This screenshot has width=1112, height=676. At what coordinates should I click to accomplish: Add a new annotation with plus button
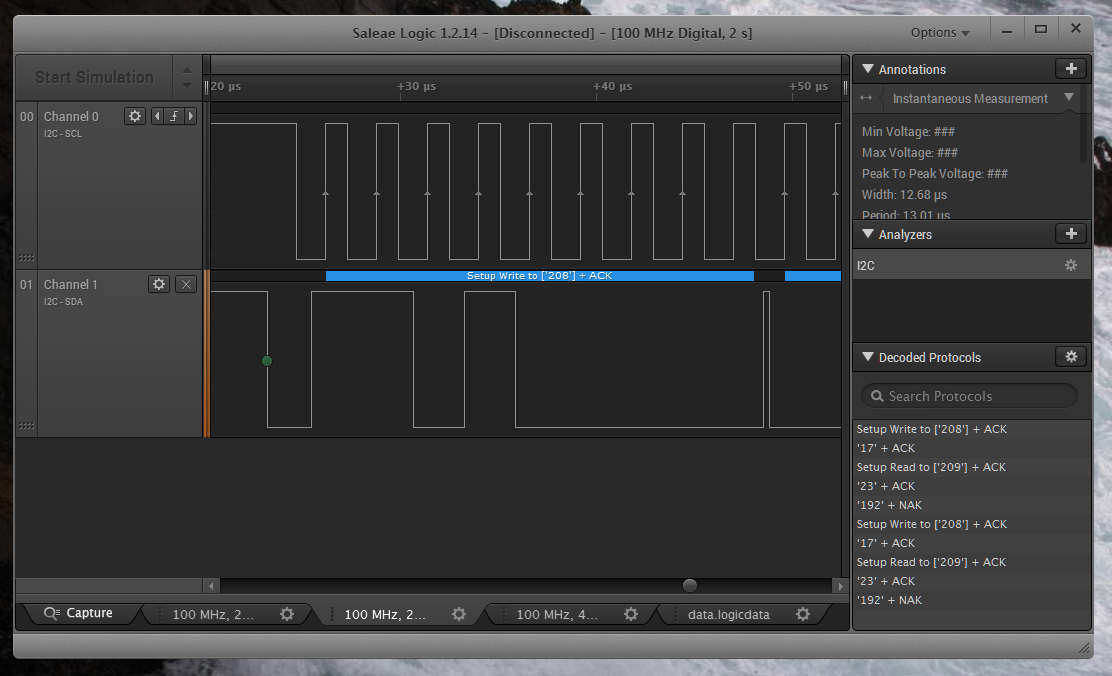pos(1071,69)
